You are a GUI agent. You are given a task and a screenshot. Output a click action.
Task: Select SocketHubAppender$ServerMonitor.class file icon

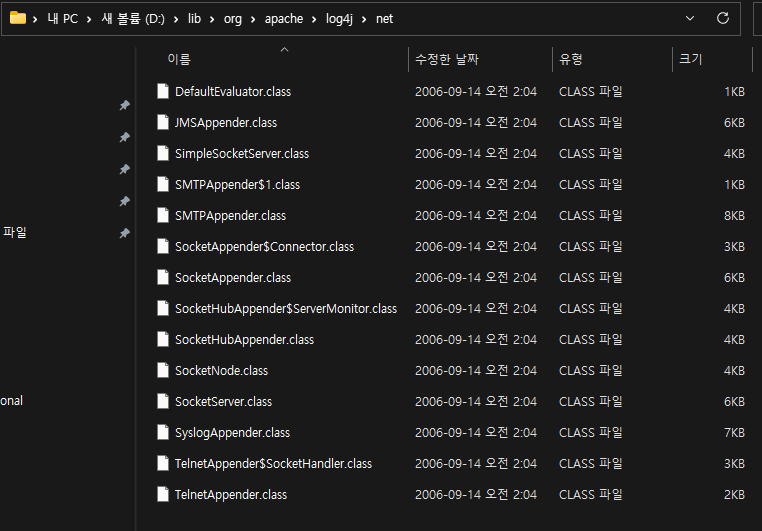[163, 308]
